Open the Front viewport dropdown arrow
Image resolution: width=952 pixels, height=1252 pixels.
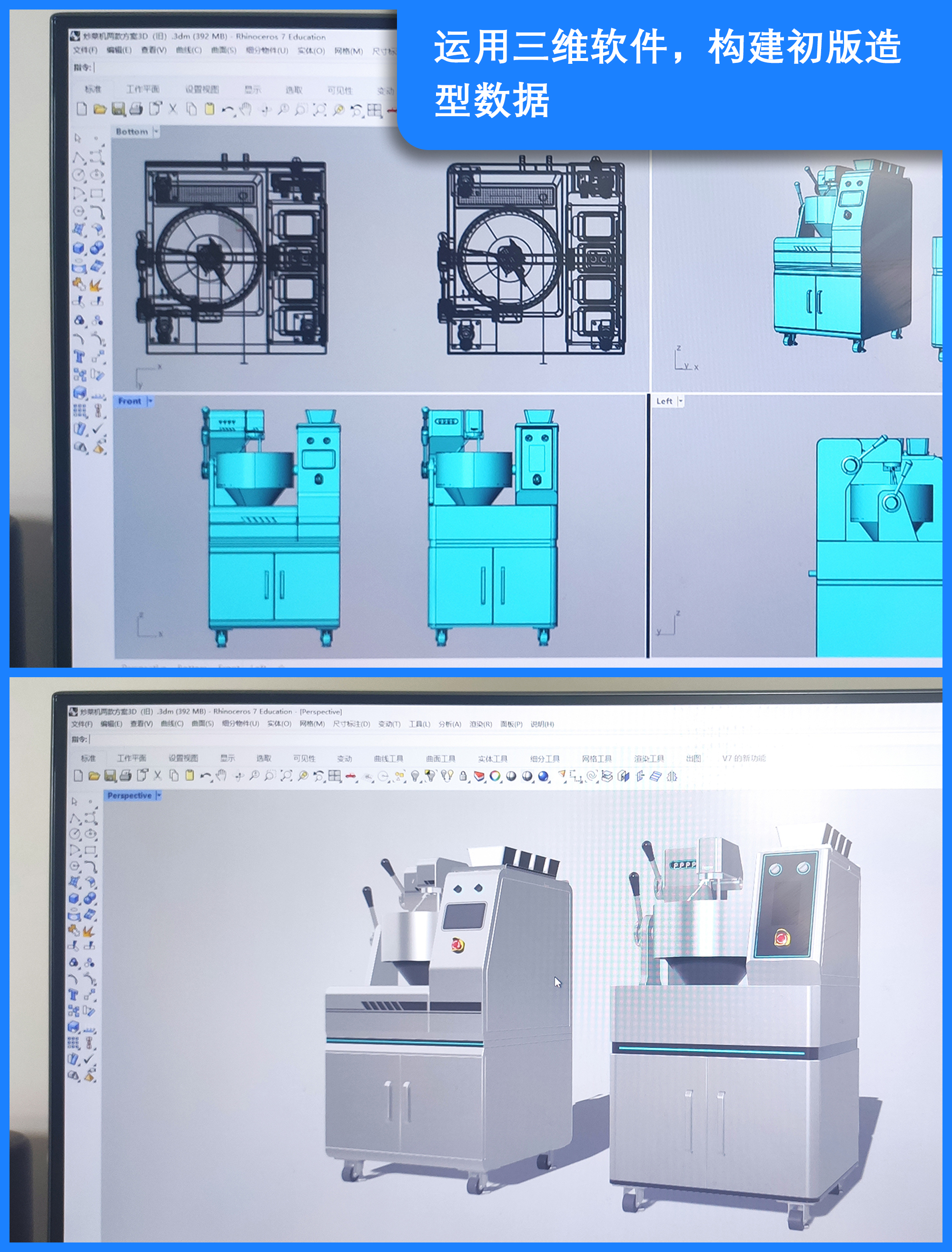(x=150, y=401)
